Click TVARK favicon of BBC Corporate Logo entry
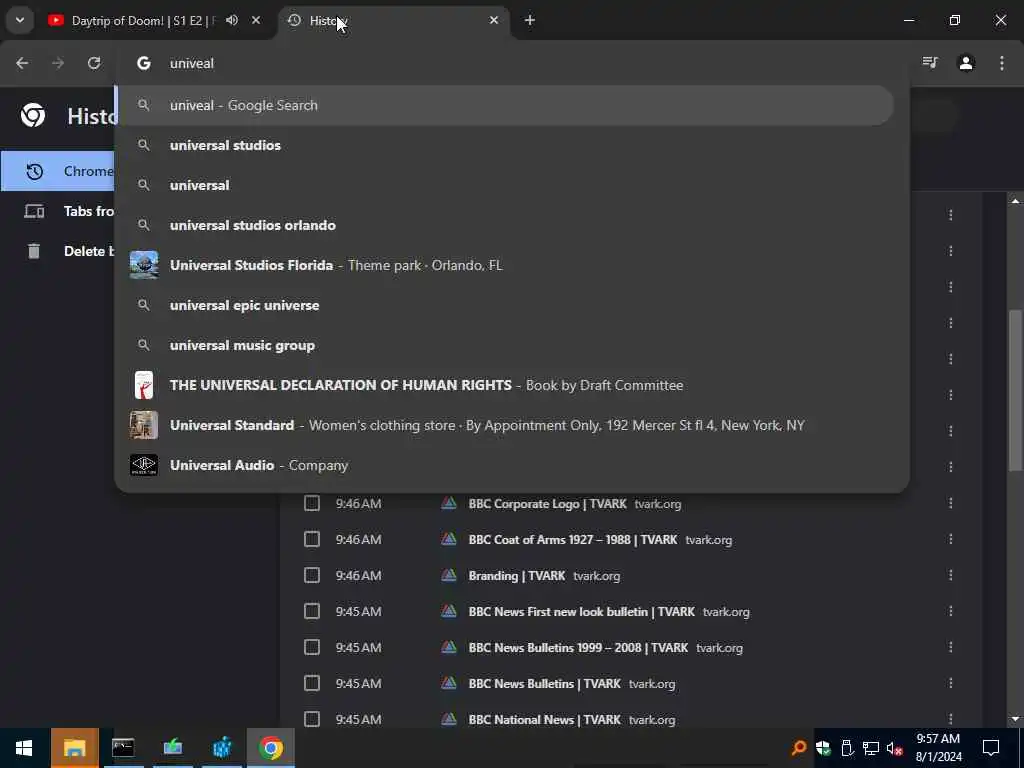The image size is (1024, 768). pyautogui.click(x=449, y=504)
